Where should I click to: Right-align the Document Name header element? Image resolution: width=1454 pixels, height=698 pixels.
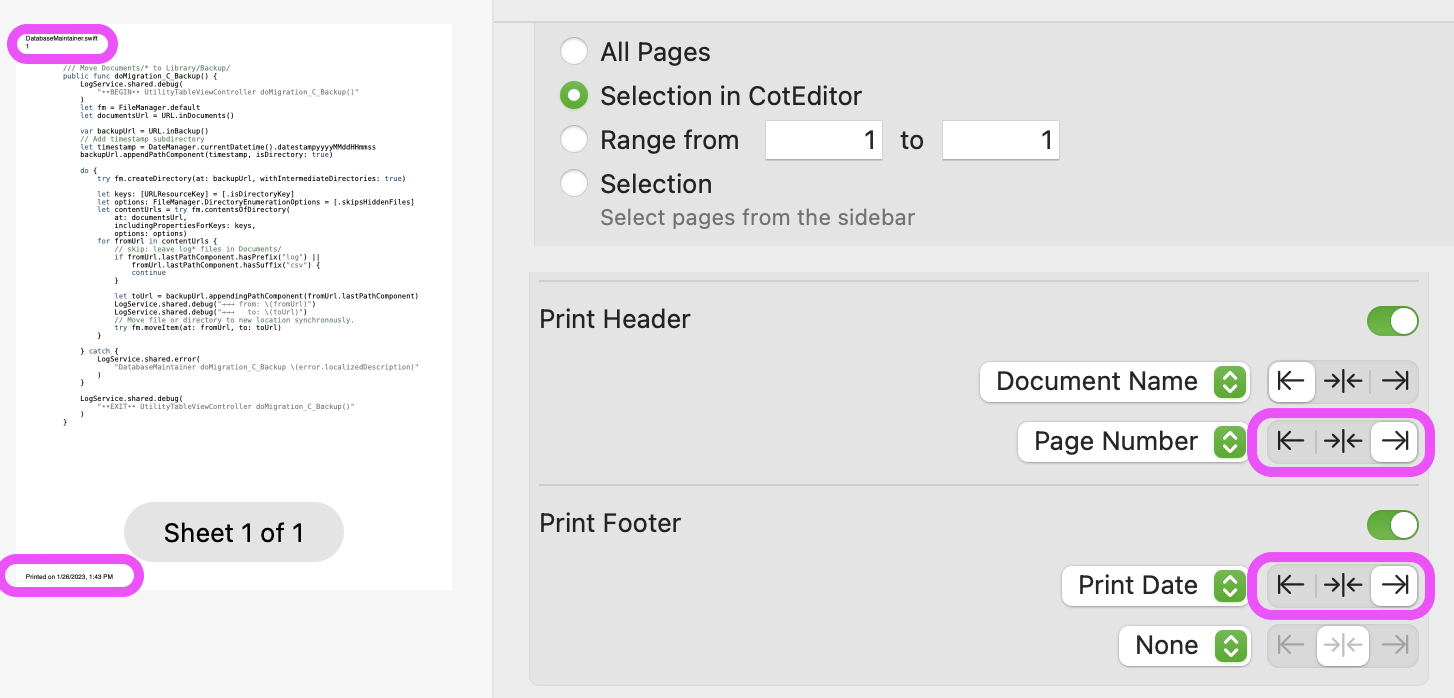[x=1395, y=381]
